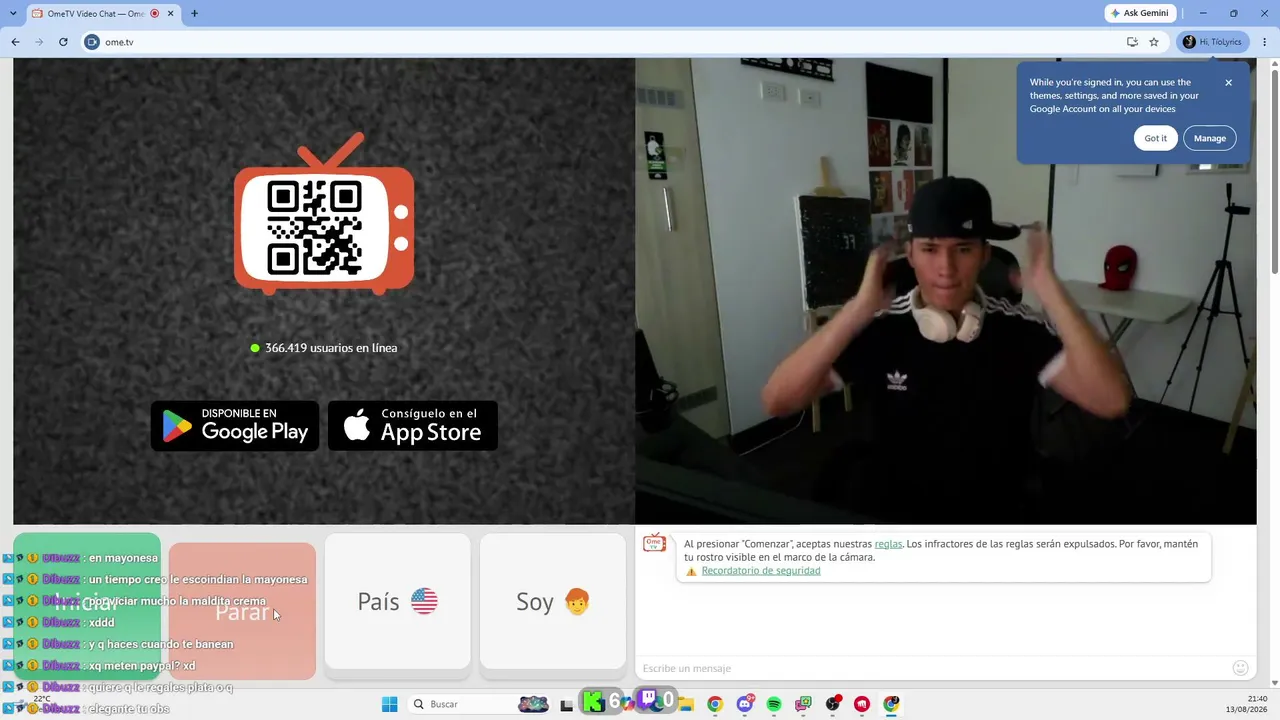
Task: Open the País country selector
Action: (397, 601)
